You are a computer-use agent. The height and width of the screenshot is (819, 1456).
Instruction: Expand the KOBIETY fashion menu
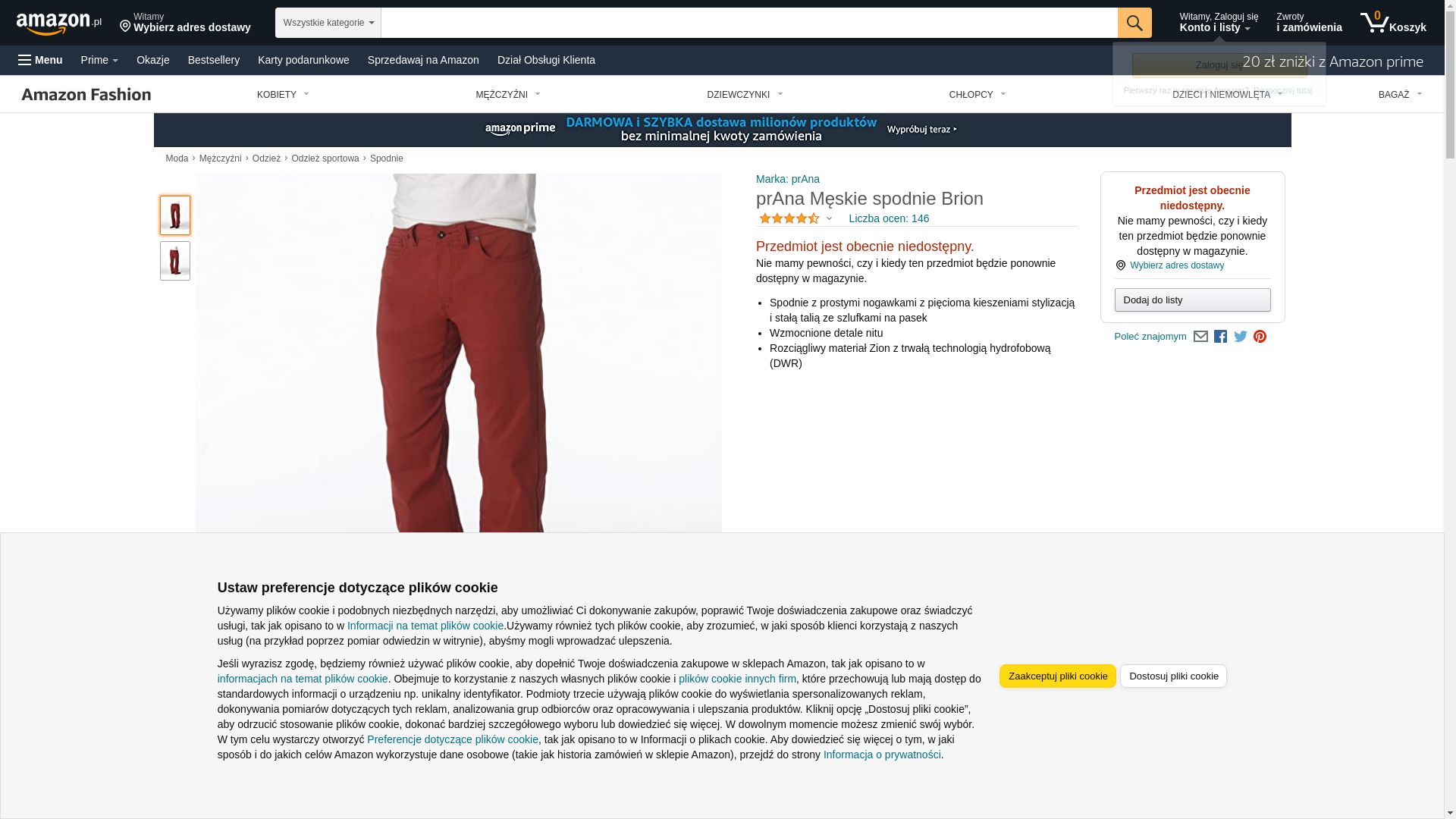point(283,95)
